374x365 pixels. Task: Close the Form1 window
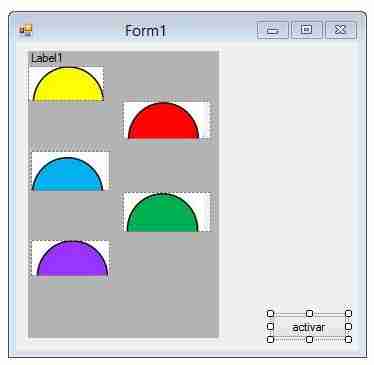click(x=341, y=30)
